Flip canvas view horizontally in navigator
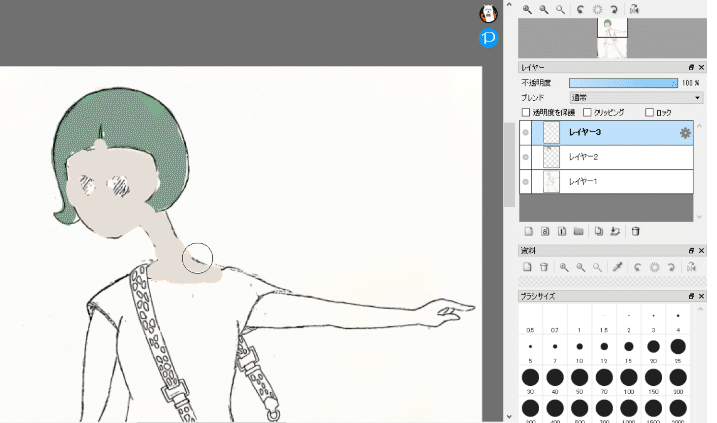 pos(634,9)
